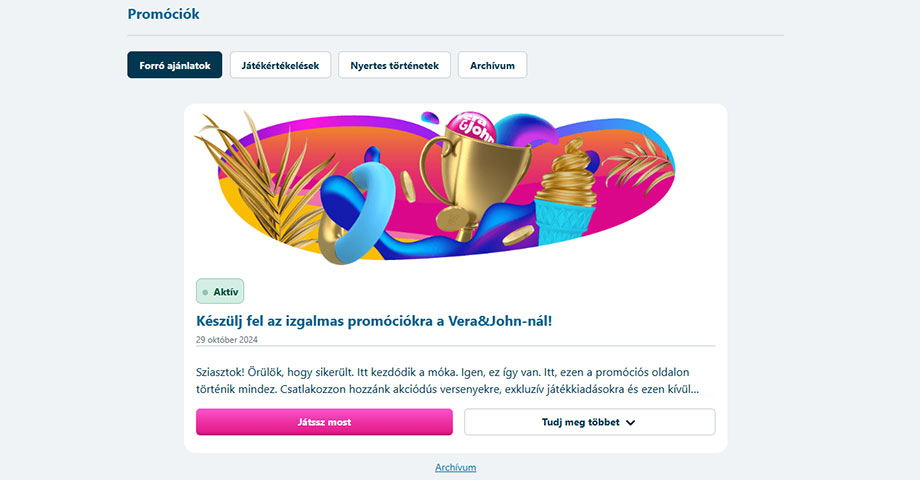Click the Promóciók page heading
This screenshot has width=920, height=480.
(164, 14)
